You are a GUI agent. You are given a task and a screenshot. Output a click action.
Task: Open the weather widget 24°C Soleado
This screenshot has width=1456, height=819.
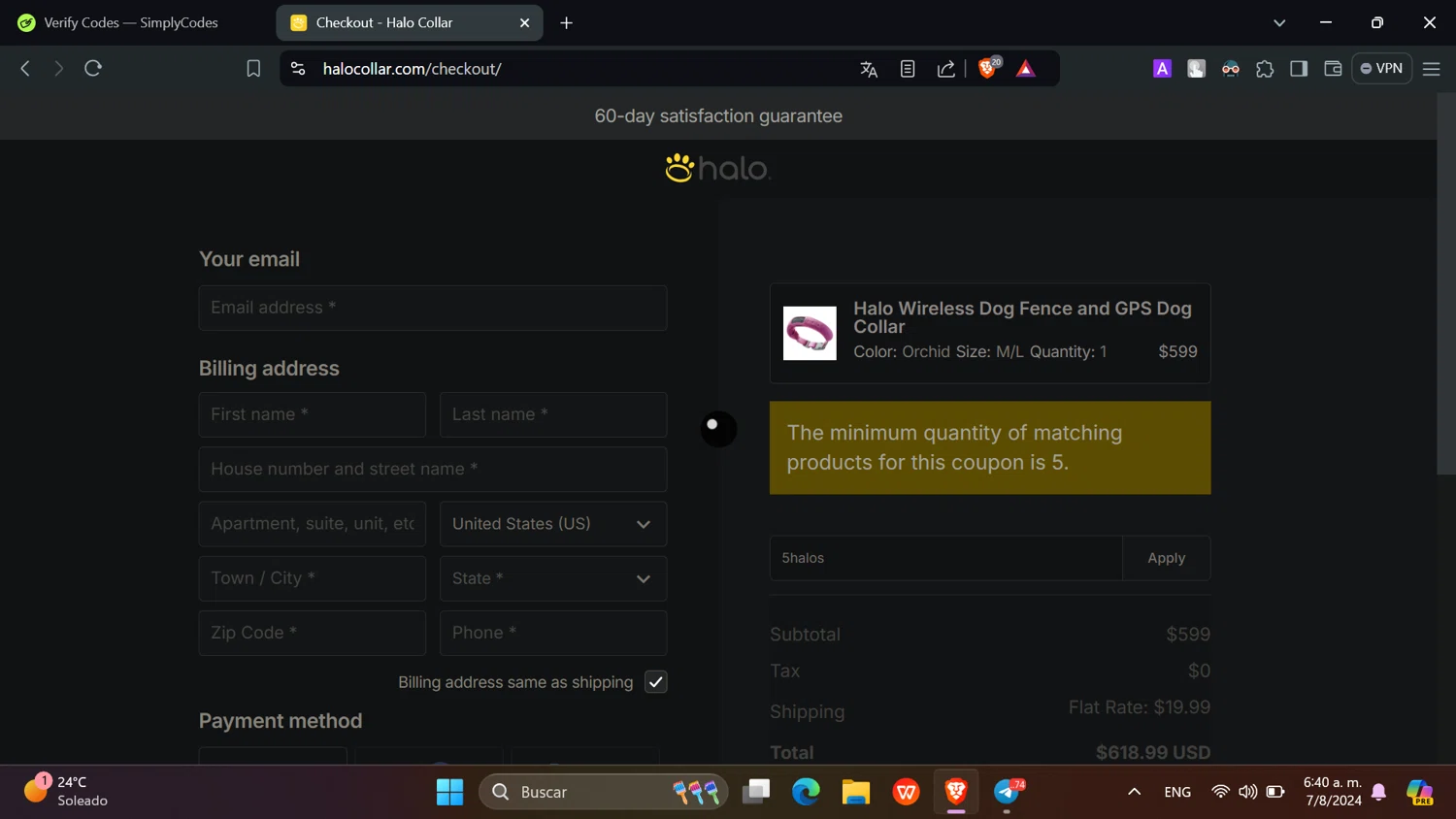tap(66, 791)
